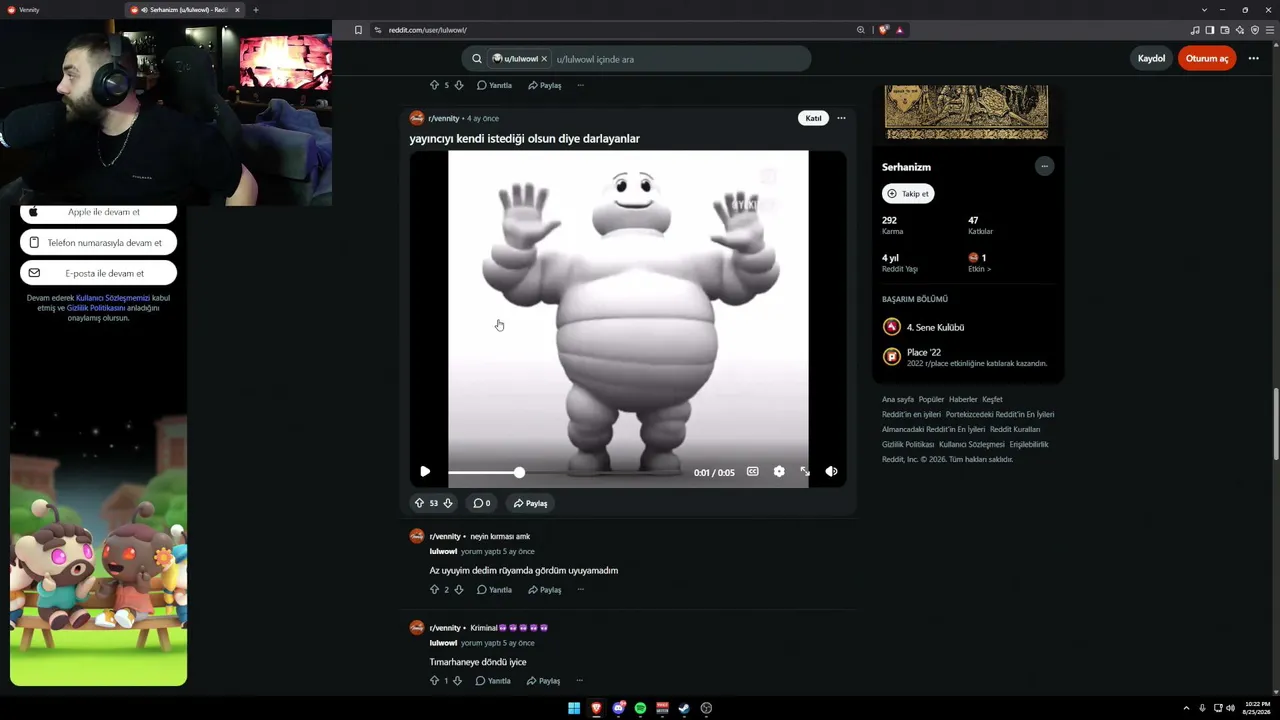Viewport: 1280px width, 720px height.
Task: Open the Windows Start menu
Action: 574,708
